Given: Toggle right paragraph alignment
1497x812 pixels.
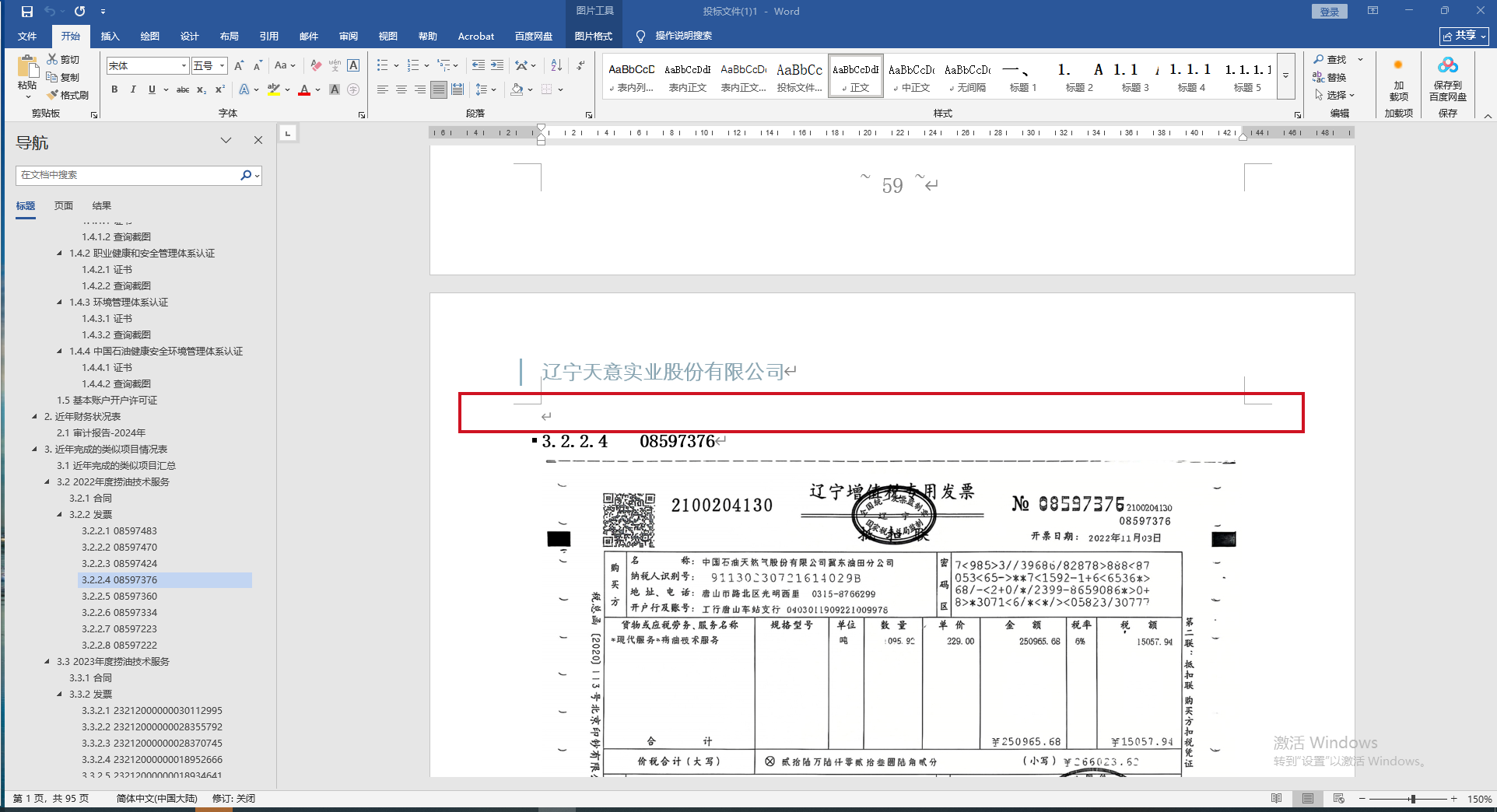Looking at the screenshot, I should (x=420, y=90).
